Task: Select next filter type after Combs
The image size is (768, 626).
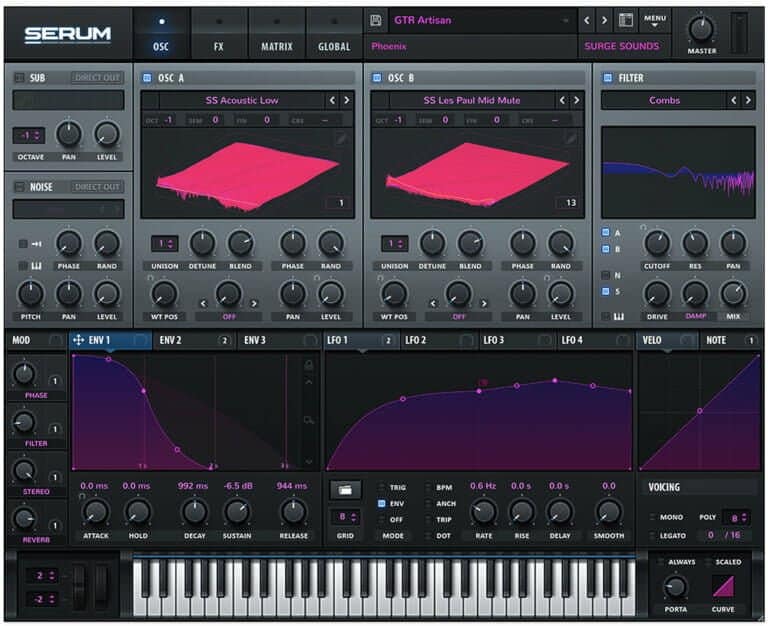Action: coord(748,100)
